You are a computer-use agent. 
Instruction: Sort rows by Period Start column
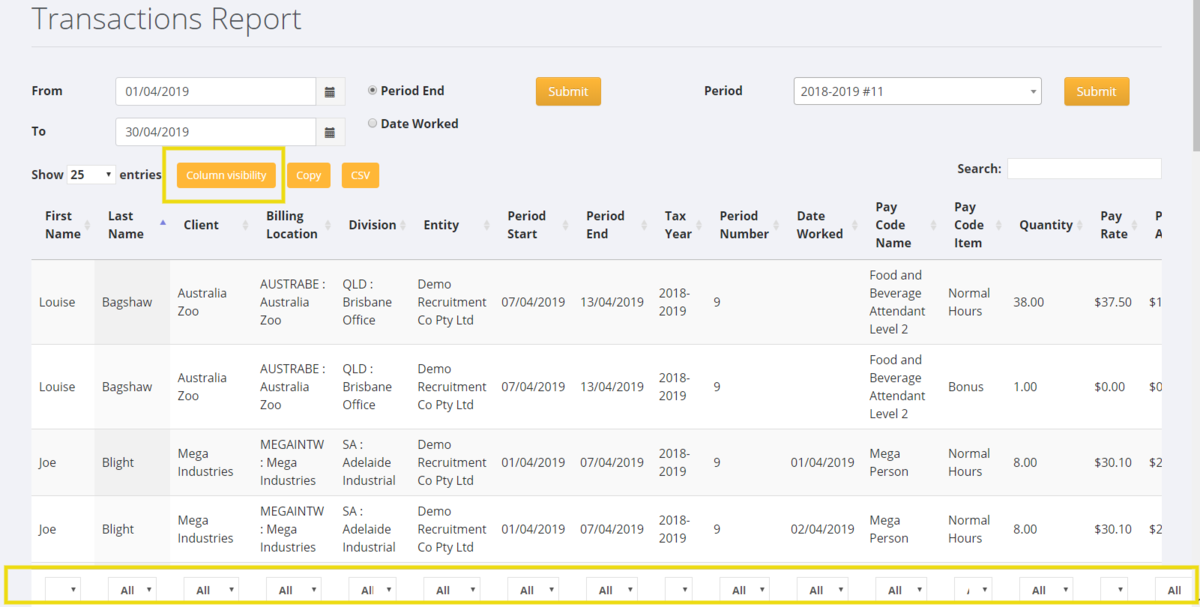coord(528,224)
